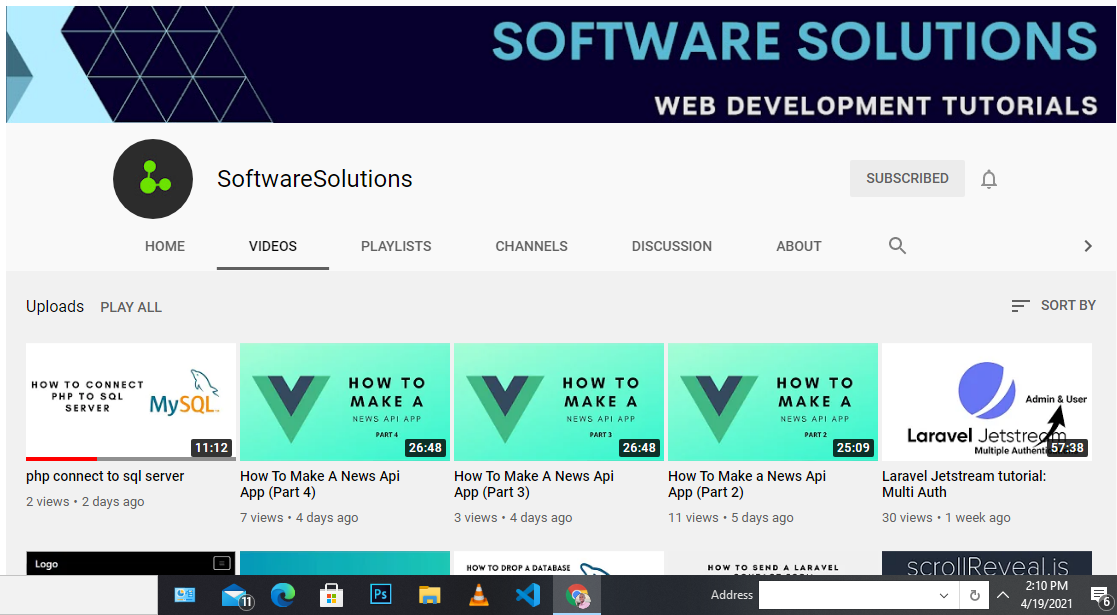Viewport: 1117px width, 615px height.
Task: Open VLC media player from taskbar
Action: [479, 595]
